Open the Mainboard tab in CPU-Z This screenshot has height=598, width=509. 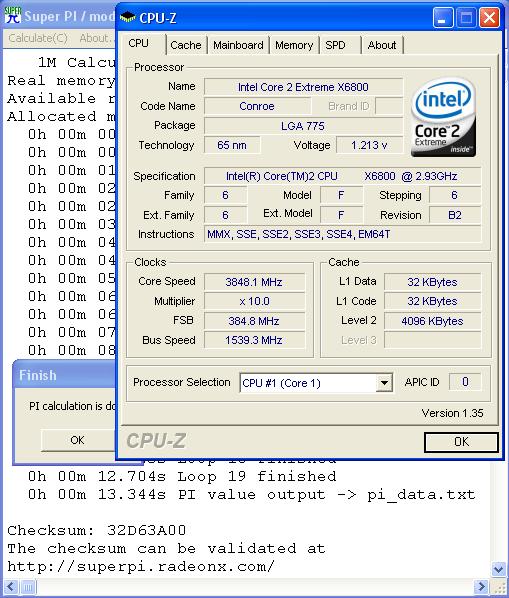238,45
